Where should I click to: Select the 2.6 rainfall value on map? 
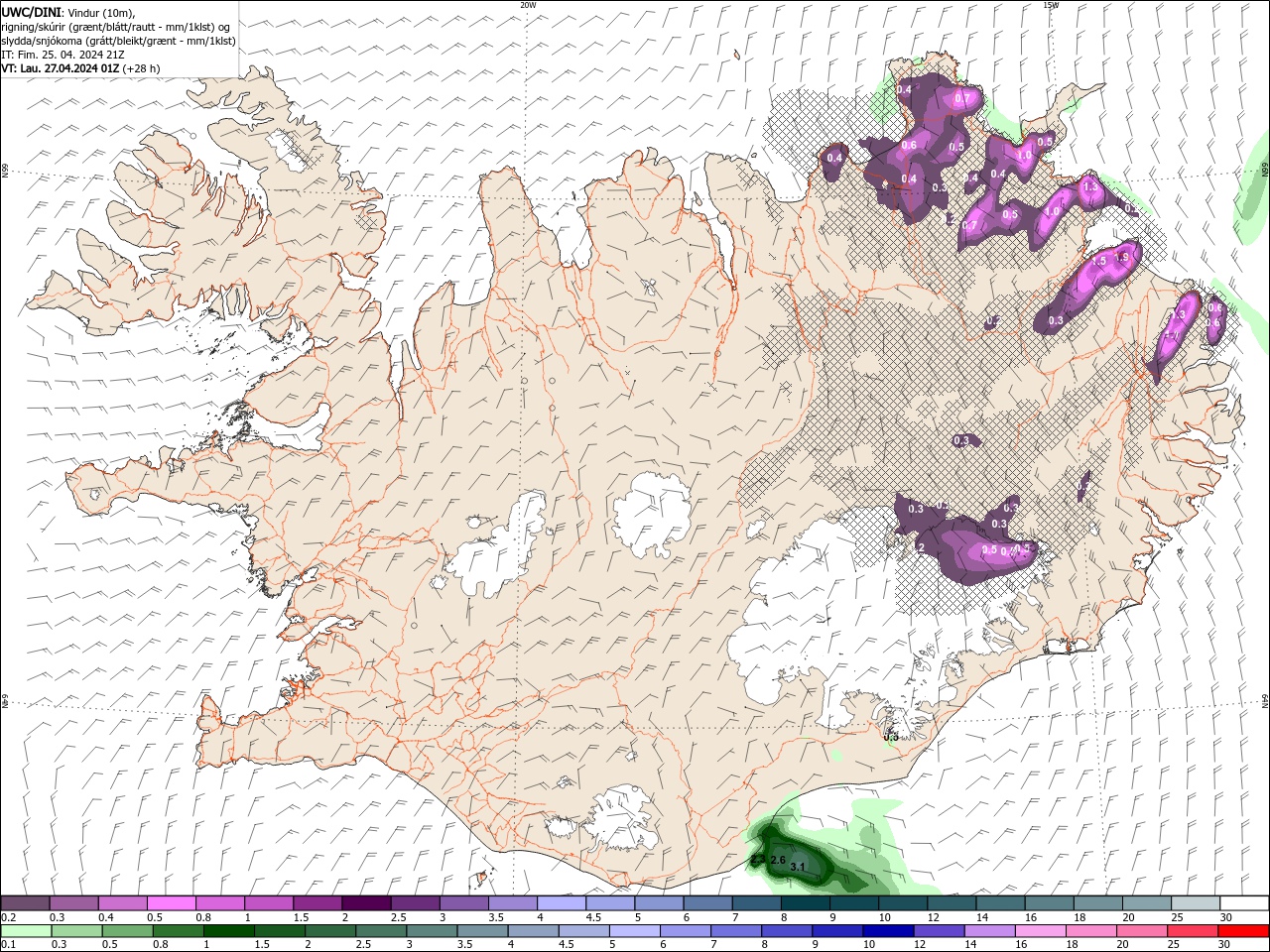(778, 860)
